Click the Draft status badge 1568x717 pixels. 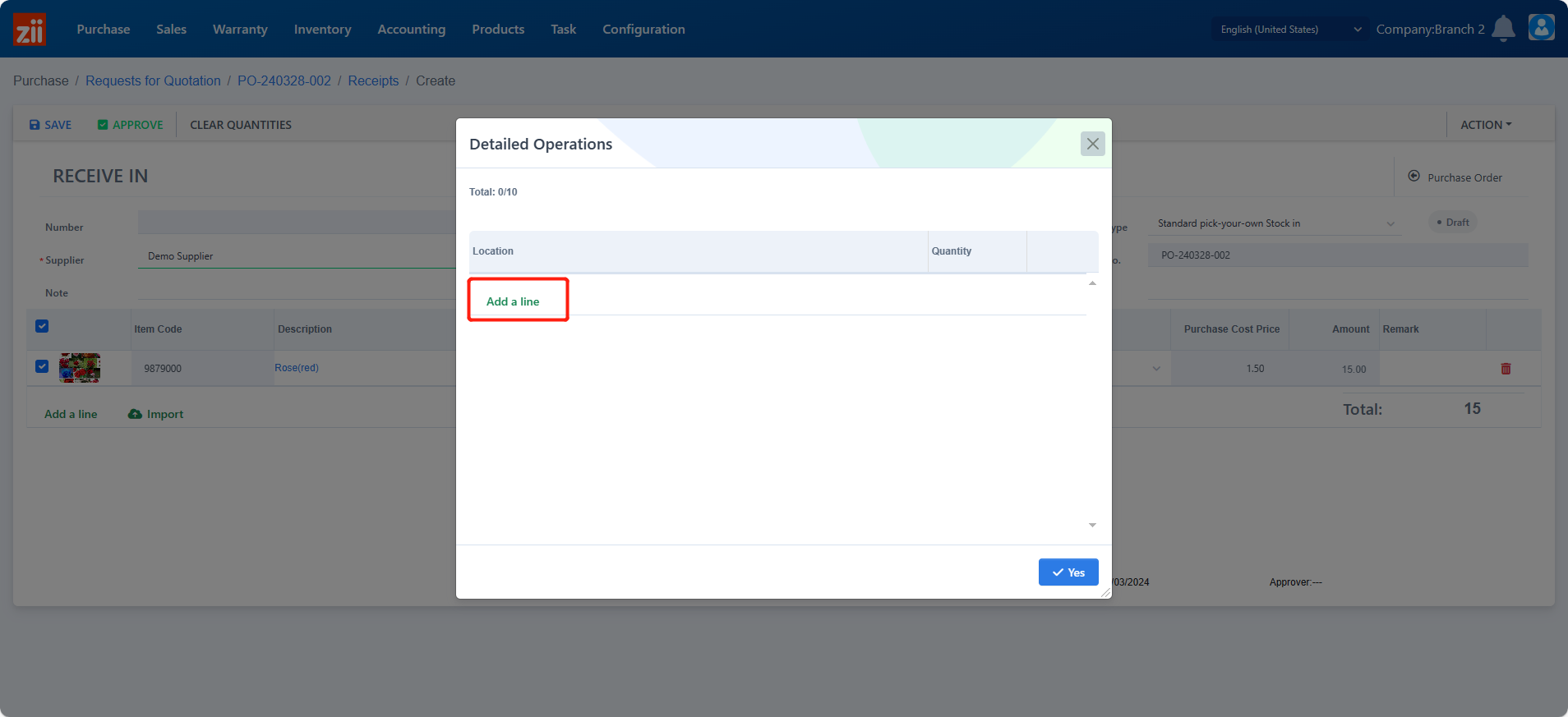coord(1453,223)
